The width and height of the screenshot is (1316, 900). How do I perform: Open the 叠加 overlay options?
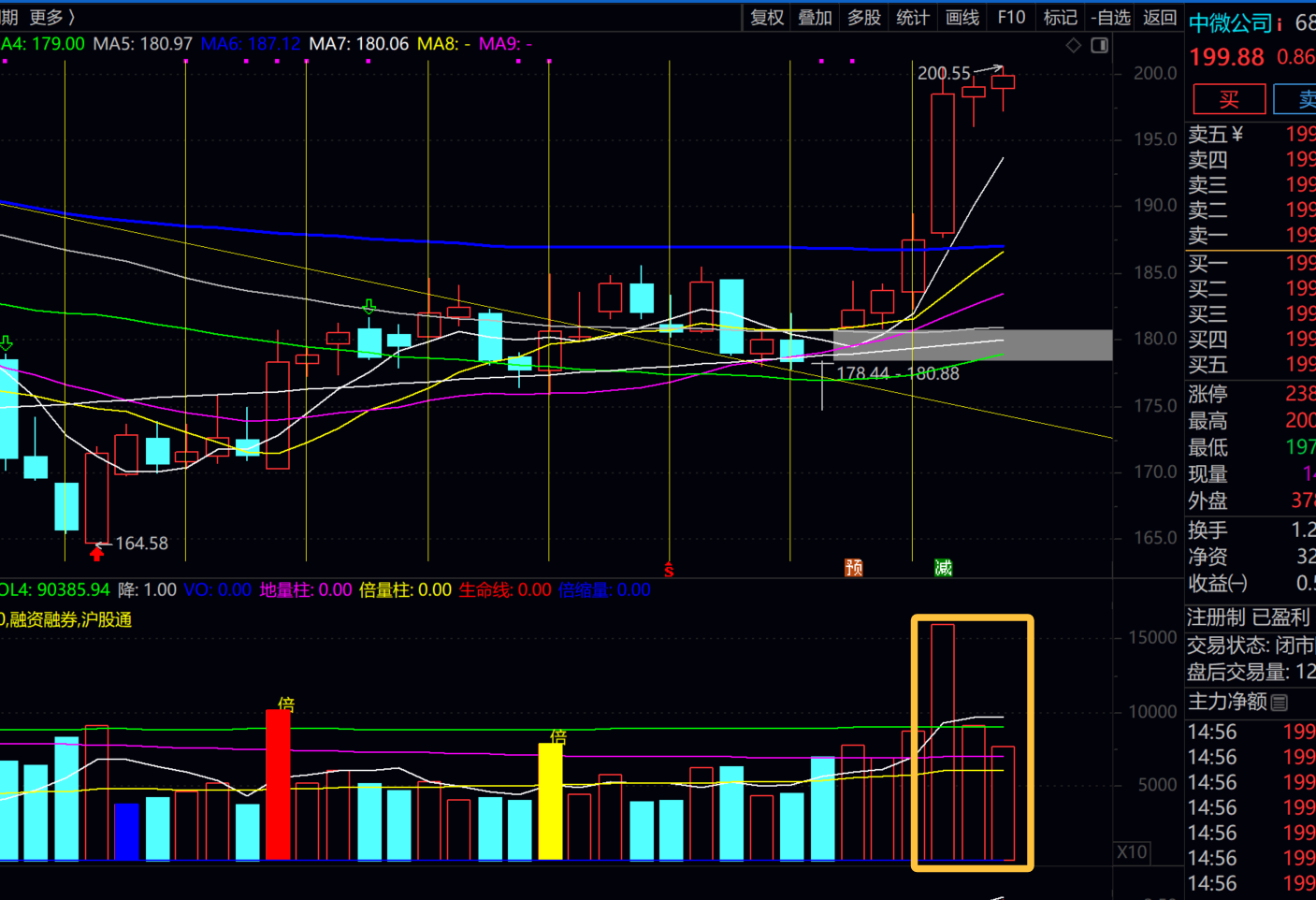coord(815,17)
